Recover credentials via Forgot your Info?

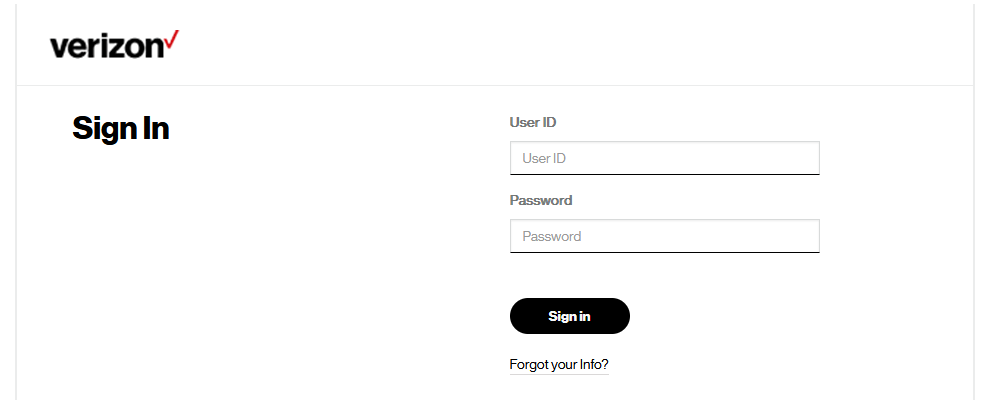(559, 365)
